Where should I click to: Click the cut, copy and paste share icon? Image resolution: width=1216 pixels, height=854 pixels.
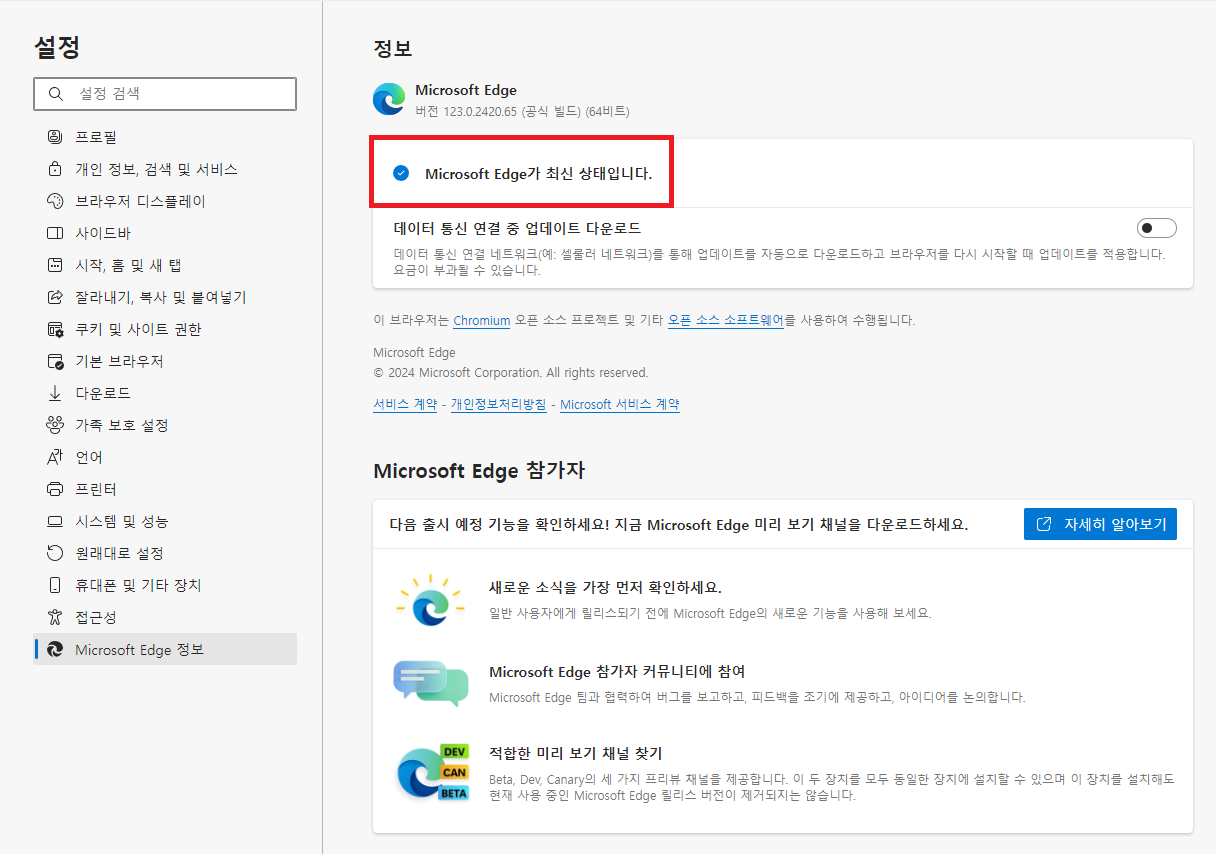pos(55,297)
